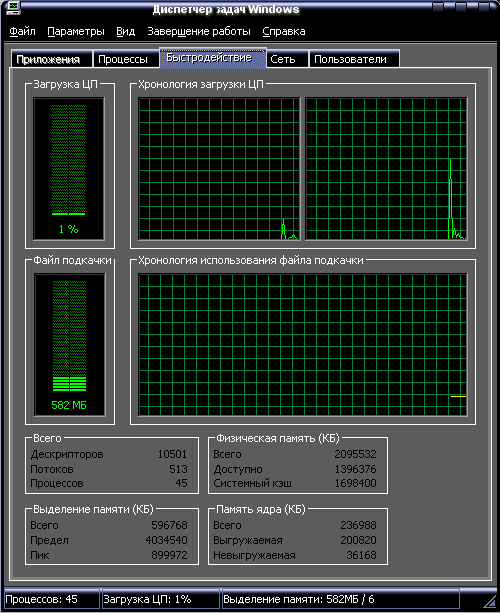Screen dimensions: 500x613
Task: Click the page file usage history graph
Action: coord(303,345)
